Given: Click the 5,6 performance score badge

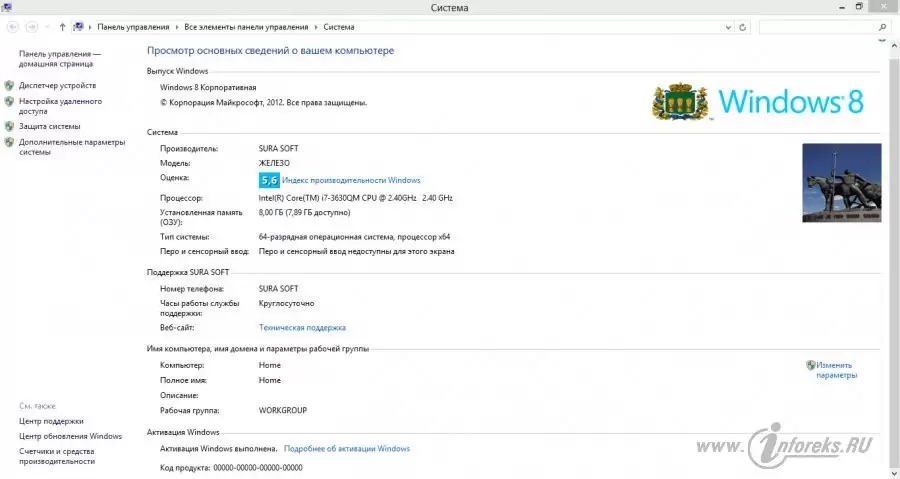Looking at the screenshot, I should pyautogui.click(x=268, y=180).
